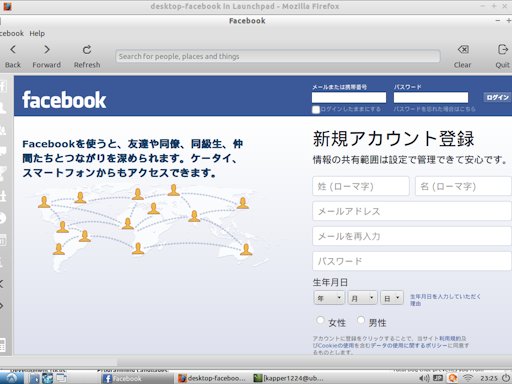Switch to desktop-faceboo... Firefox taskbar window
The height and width of the screenshot is (384, 512).
coord(212,378)
